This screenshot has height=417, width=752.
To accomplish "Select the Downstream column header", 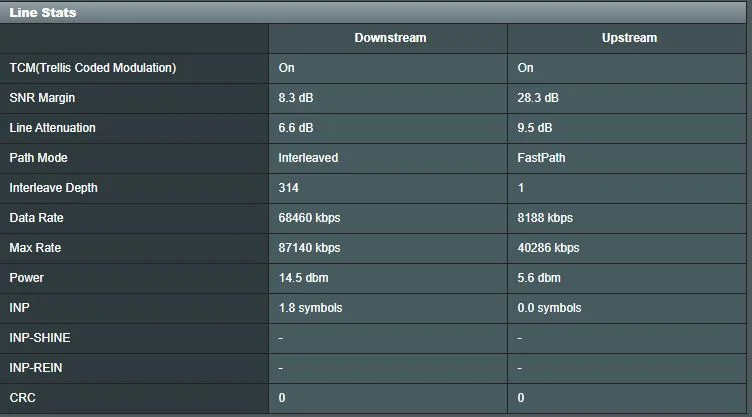I will pos(390,38).
